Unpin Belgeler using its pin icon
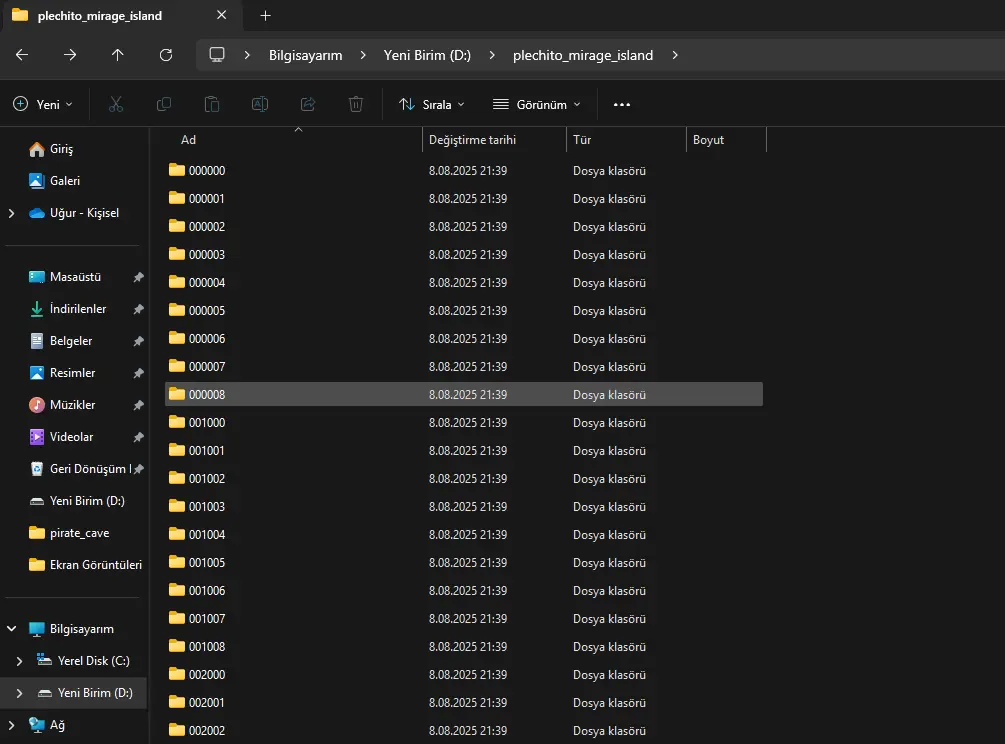 point(138,341)
